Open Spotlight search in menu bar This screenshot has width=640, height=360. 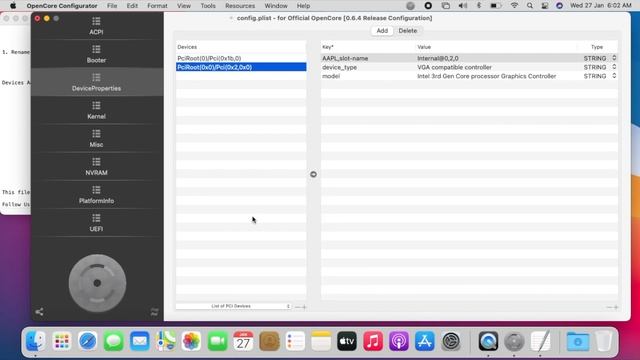click(x=530, y=6)
